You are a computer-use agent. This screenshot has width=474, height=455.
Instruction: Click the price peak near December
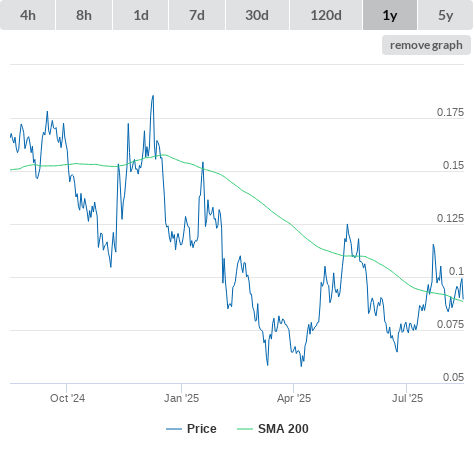[x=153, y=96]
